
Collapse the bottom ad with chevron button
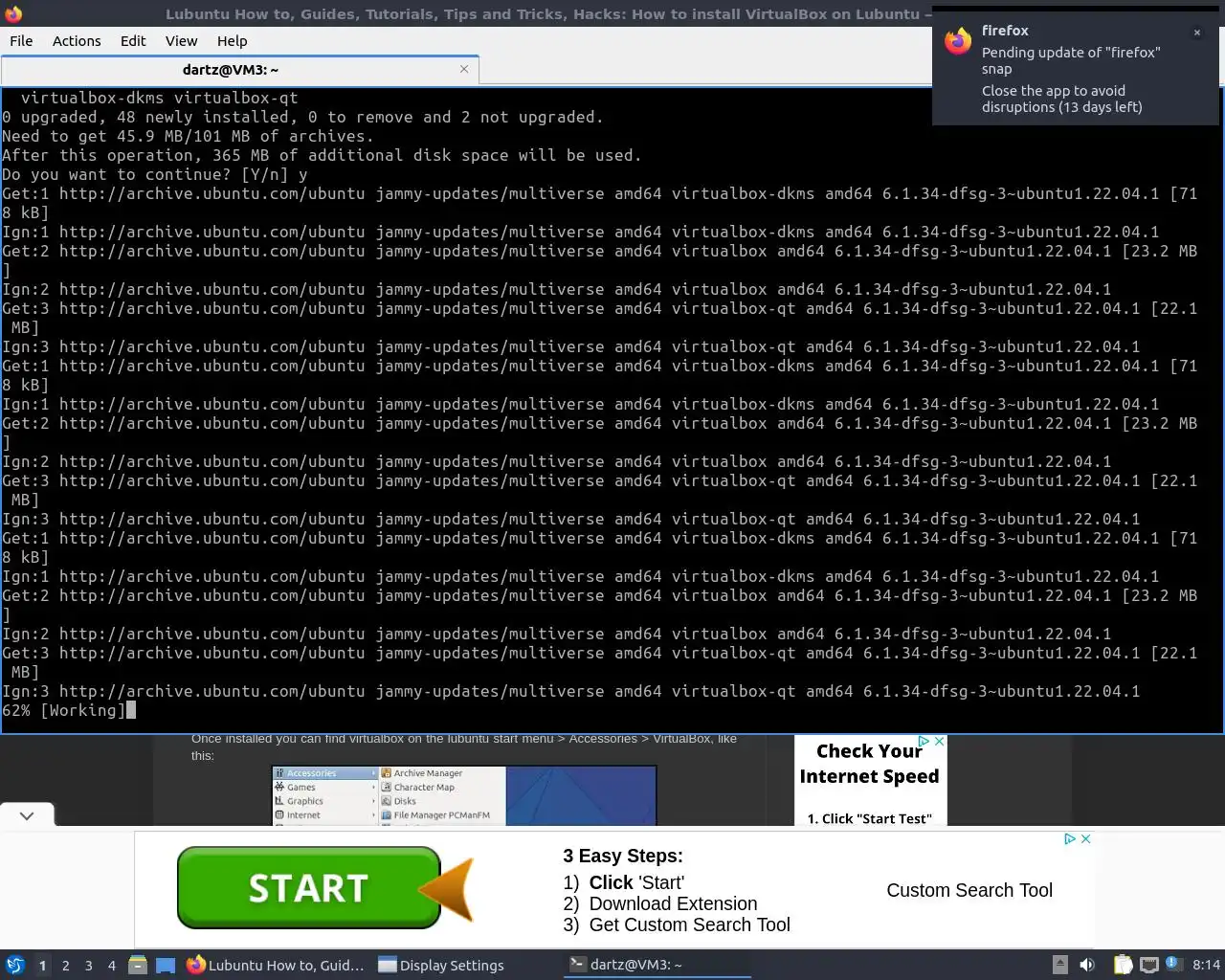click(27, 815)
